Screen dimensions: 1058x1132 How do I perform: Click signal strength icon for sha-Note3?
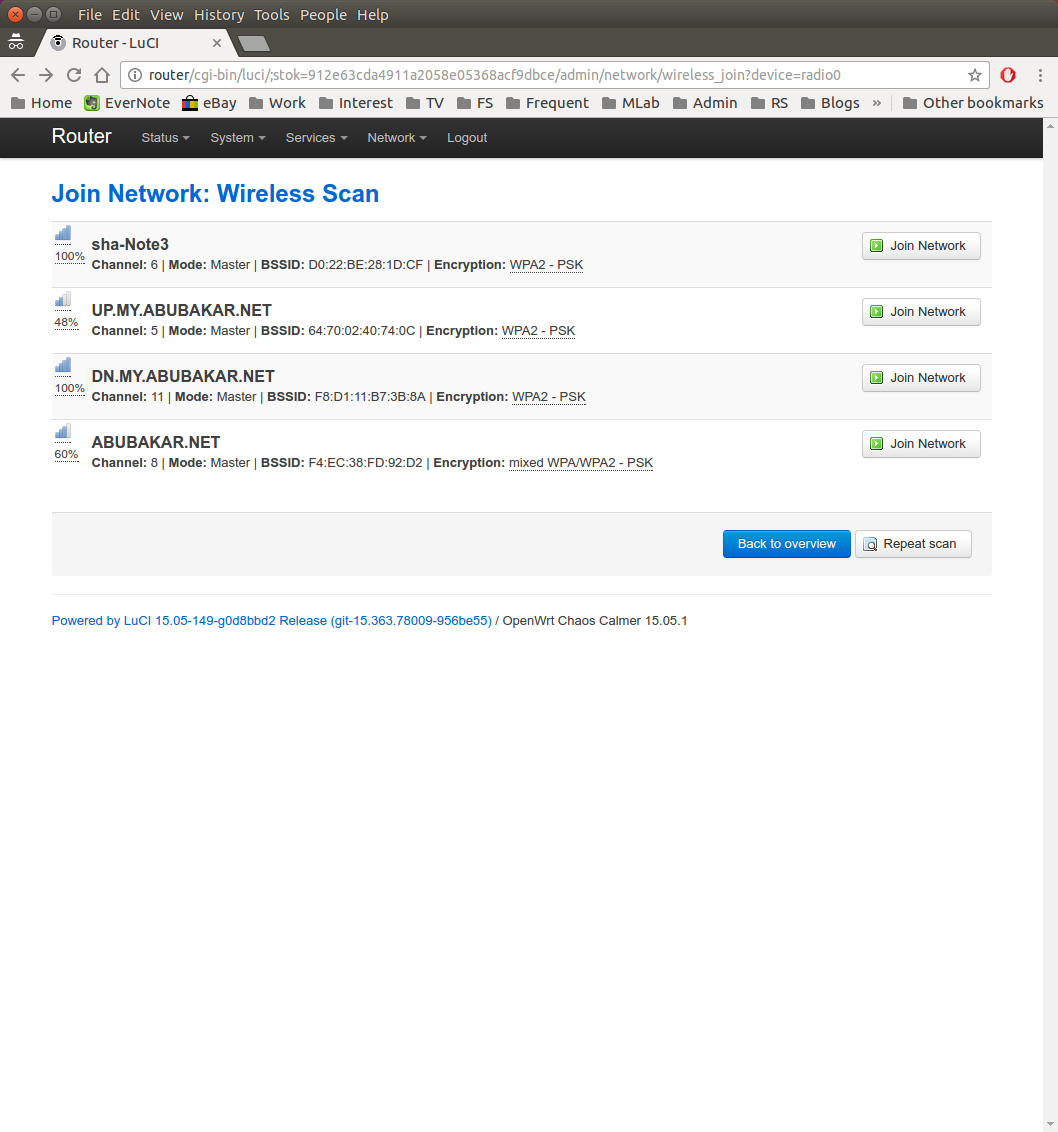[63, 234]
